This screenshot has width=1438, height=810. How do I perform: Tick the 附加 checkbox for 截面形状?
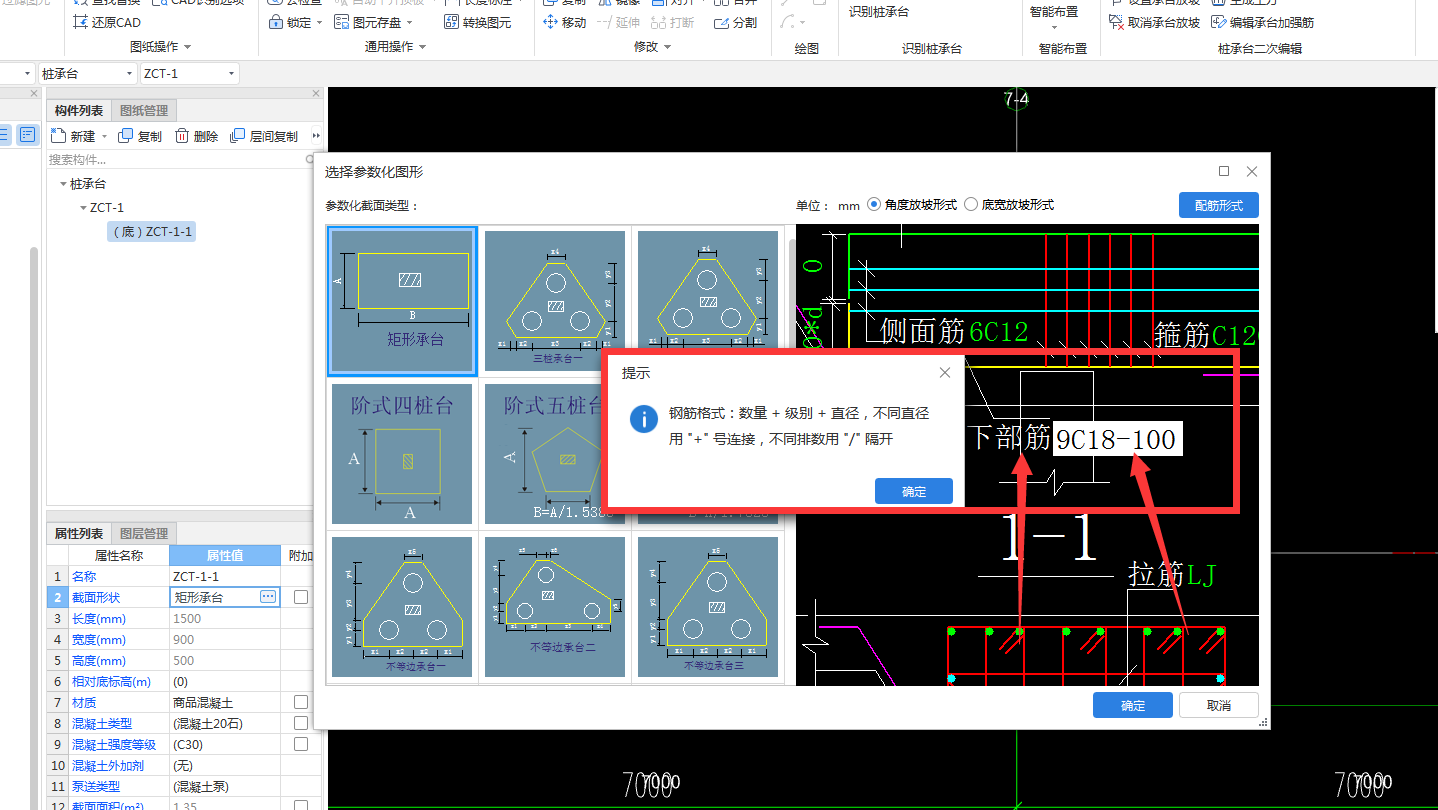[x=301, y=597]
